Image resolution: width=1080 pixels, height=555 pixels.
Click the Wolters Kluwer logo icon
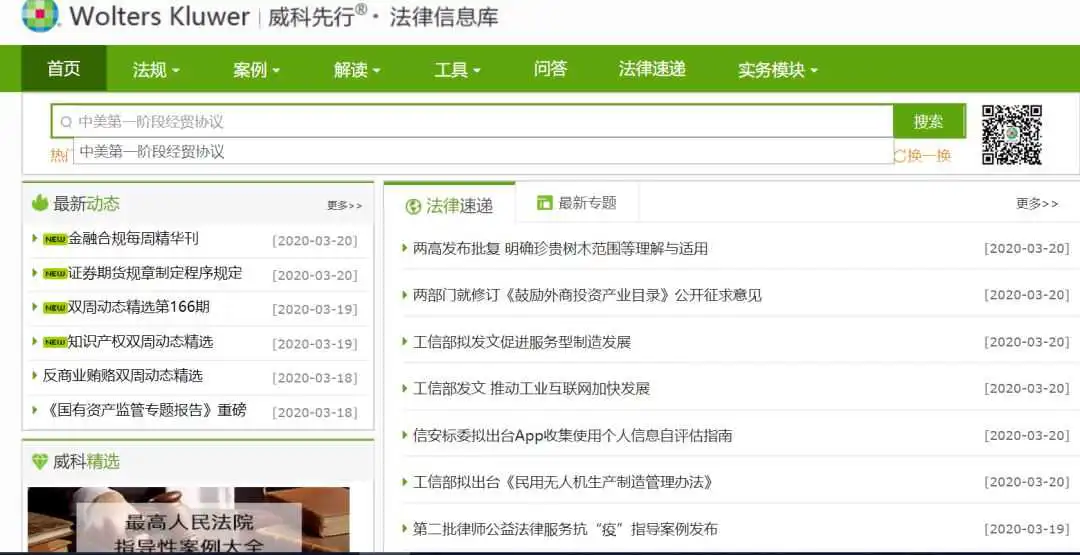pos(40,15)
